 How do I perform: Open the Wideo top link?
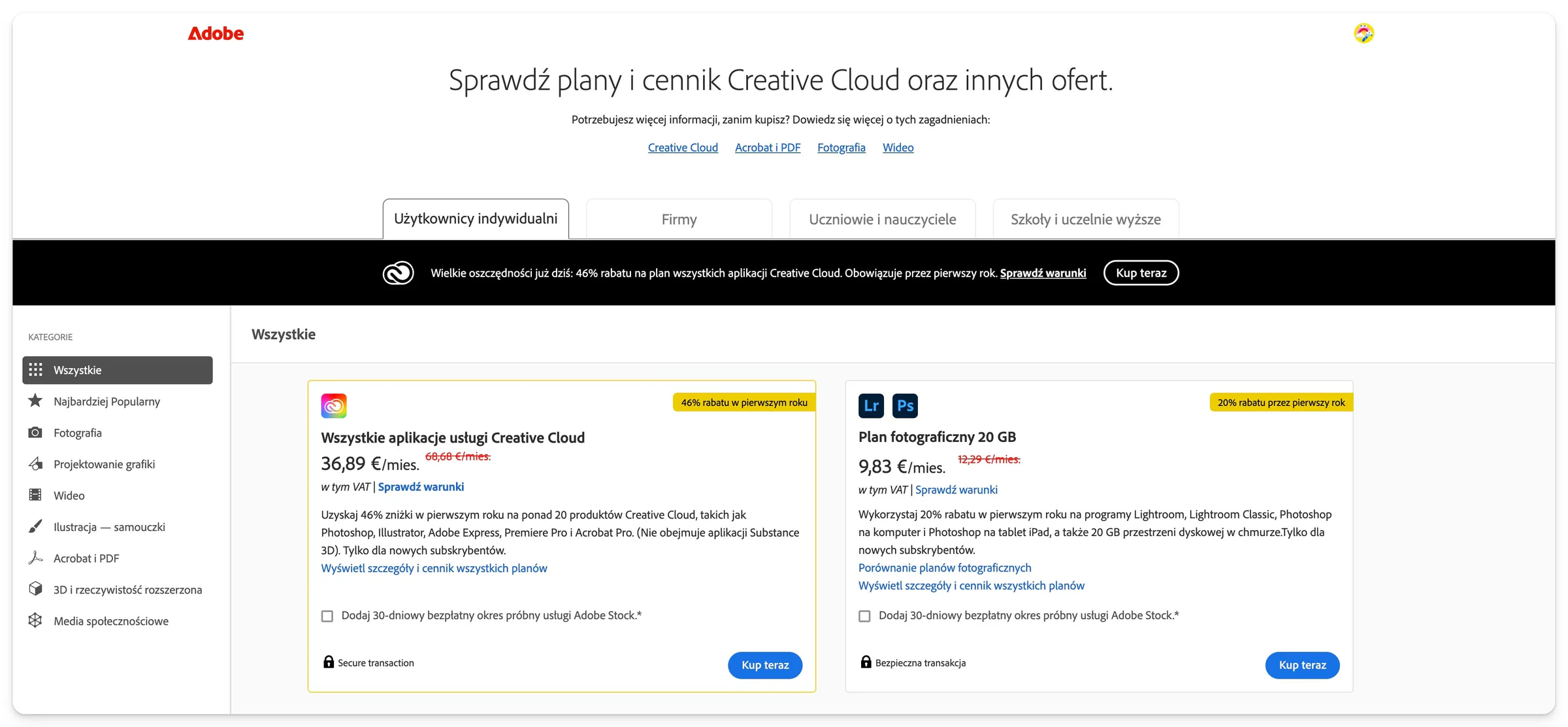point(898,148)
